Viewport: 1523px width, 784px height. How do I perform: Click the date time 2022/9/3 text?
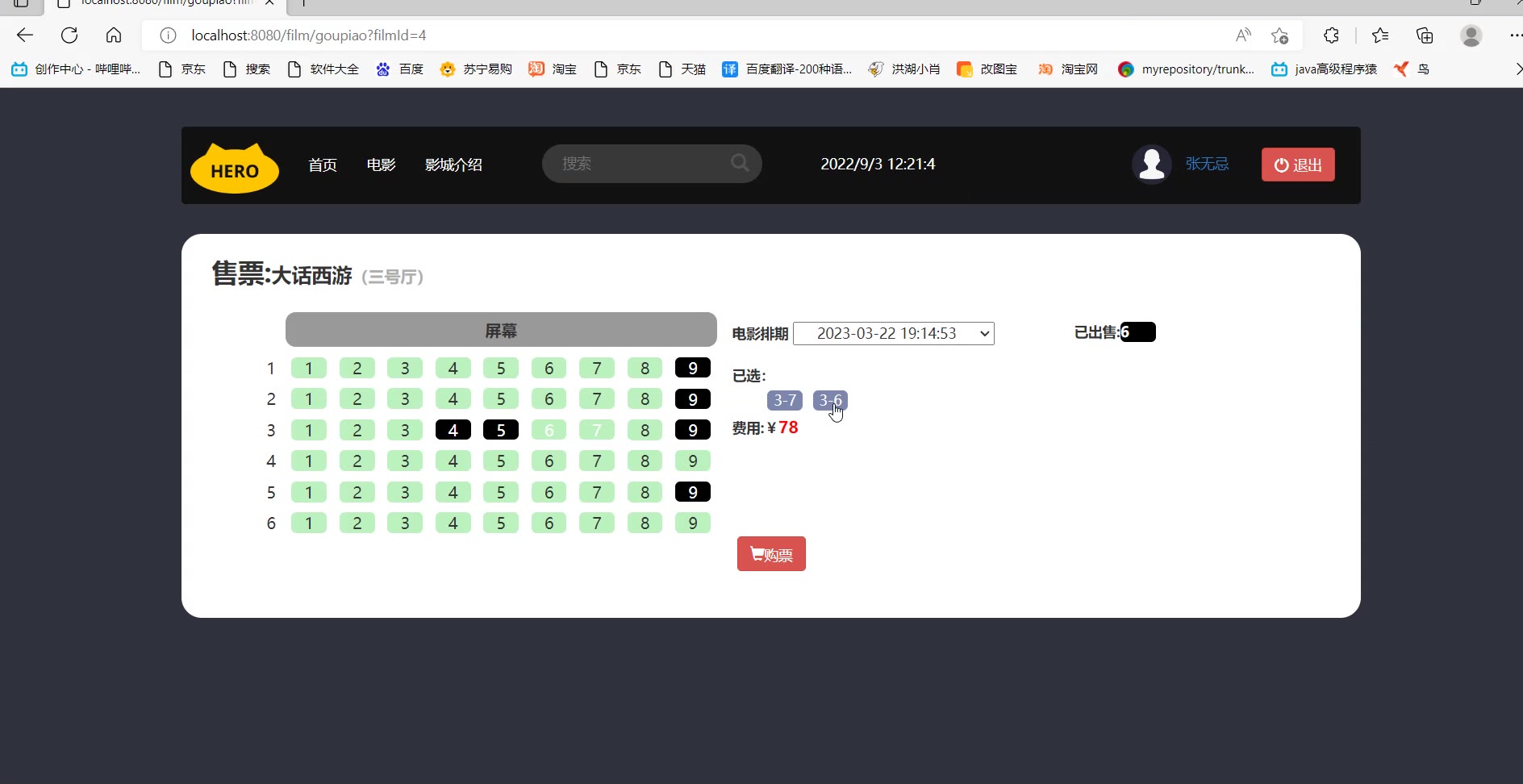[878, 164]
